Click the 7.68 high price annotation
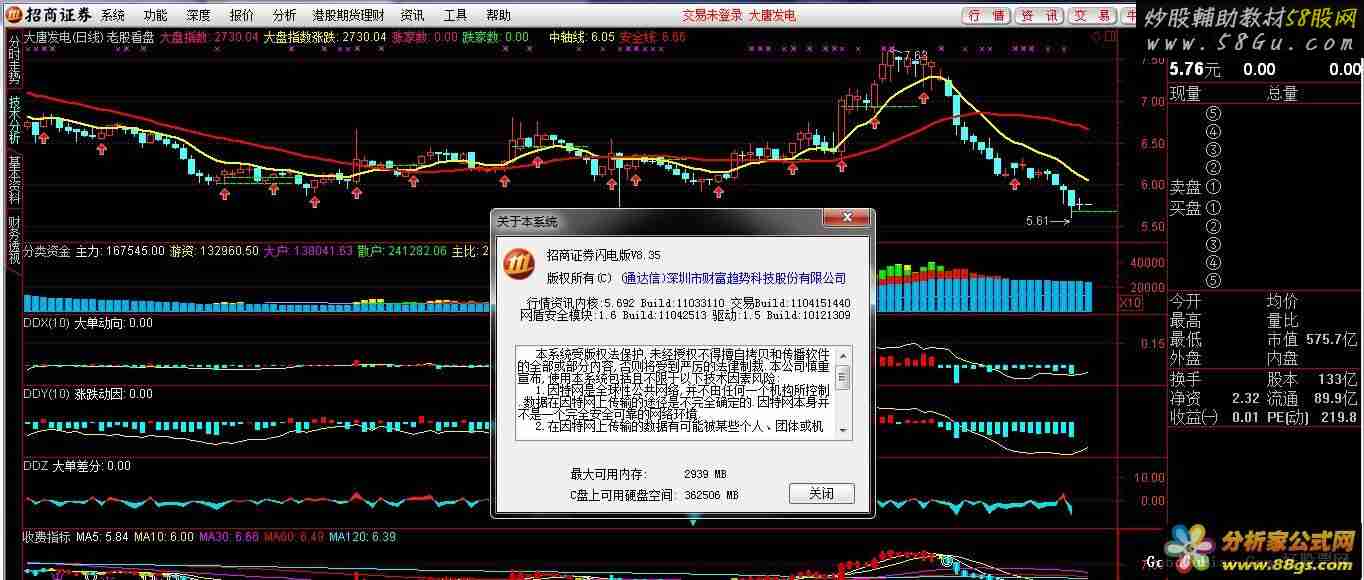 [x=915, y=55]
